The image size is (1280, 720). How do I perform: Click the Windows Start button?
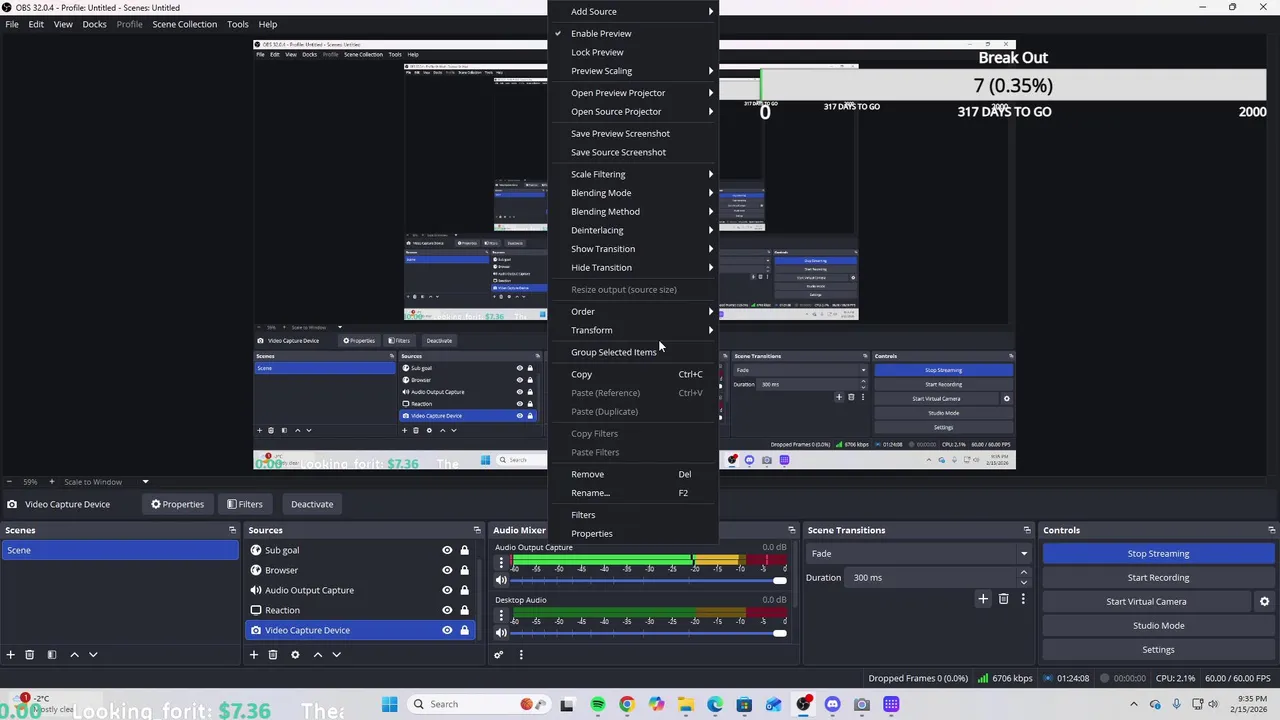tap(389, 705)
